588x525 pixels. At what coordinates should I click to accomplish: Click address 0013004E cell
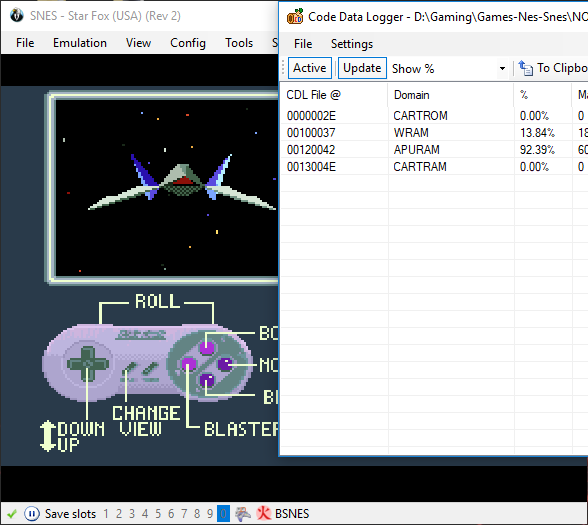point(311,166)
